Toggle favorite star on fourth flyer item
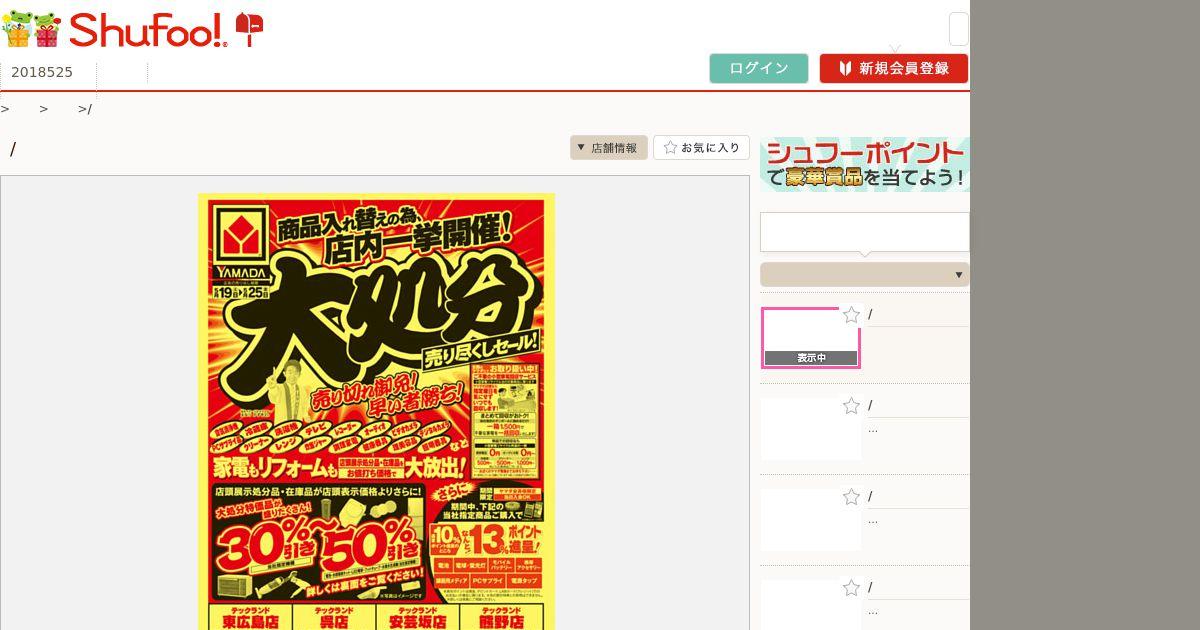Screen dimensions: 1200x630 [x=851, y=588]
